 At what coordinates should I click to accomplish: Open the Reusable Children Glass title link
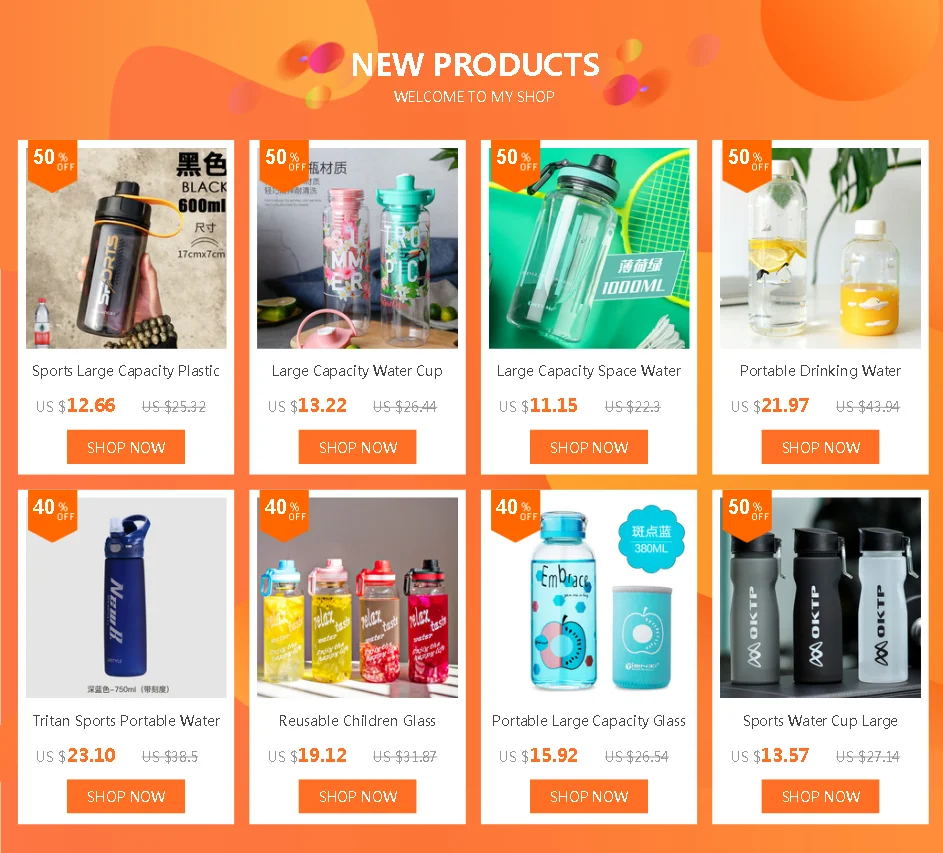coord(357,721)
